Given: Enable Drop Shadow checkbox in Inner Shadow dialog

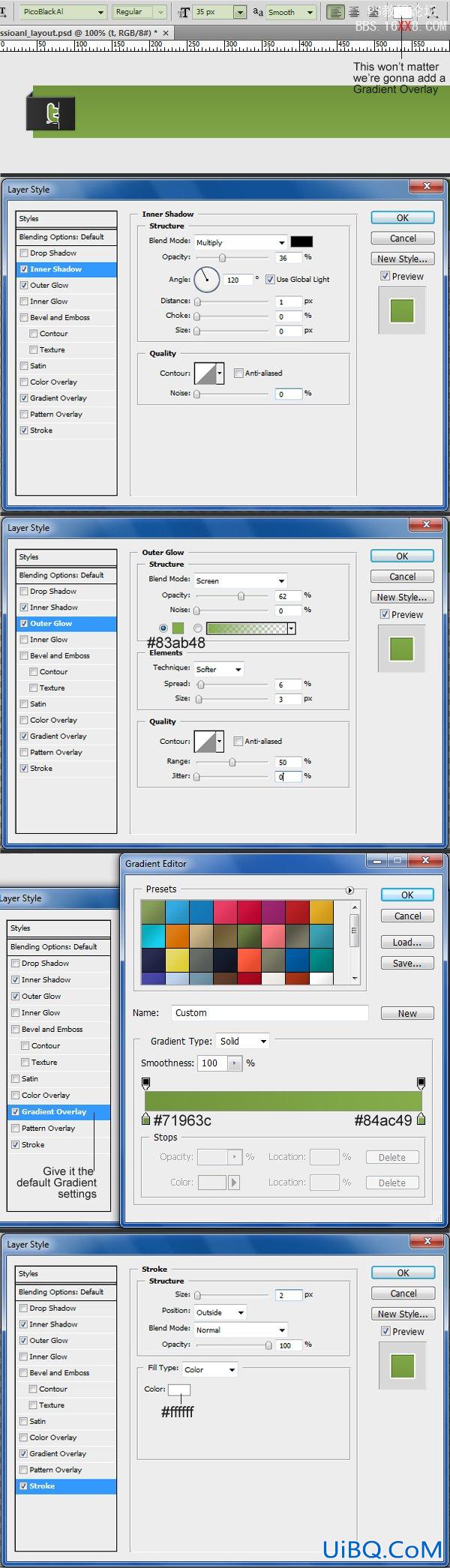Looking at the screenshot, I should click(24, 253).
